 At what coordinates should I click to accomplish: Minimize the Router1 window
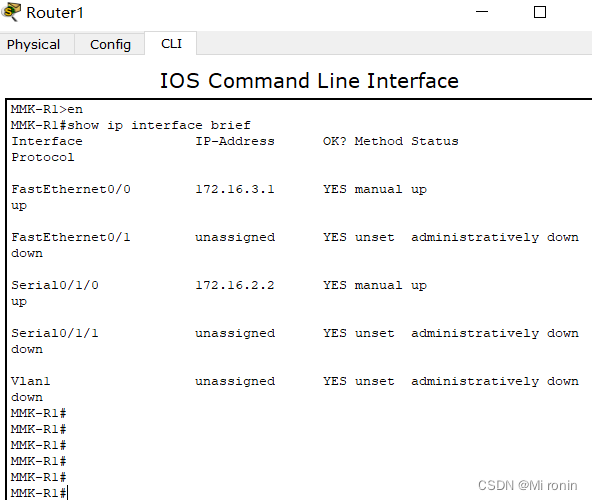tap(482, 12)
